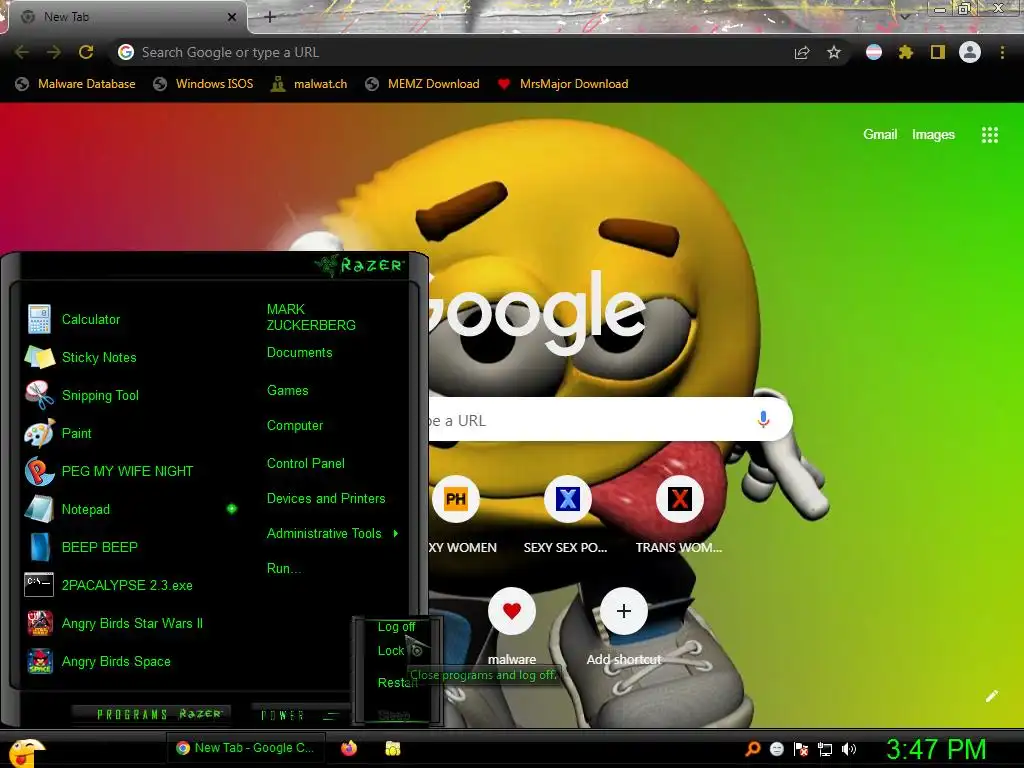Click the striped extension icon in toolbar
The height and width of the screenshot is (768, 1024).
(874, 52)
